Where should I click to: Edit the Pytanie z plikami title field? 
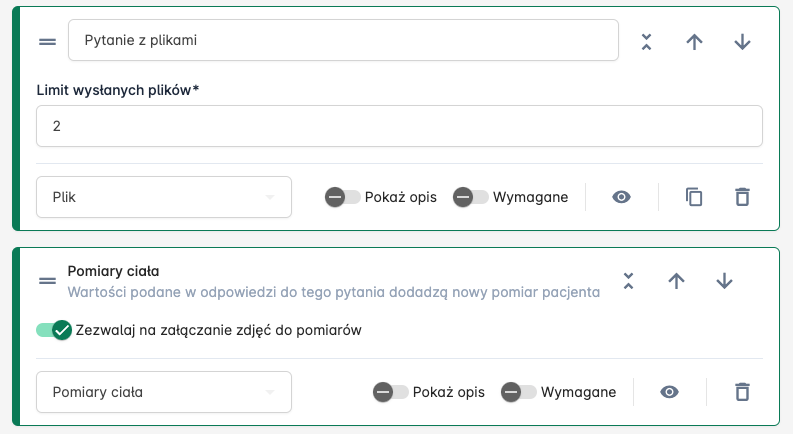343,41
